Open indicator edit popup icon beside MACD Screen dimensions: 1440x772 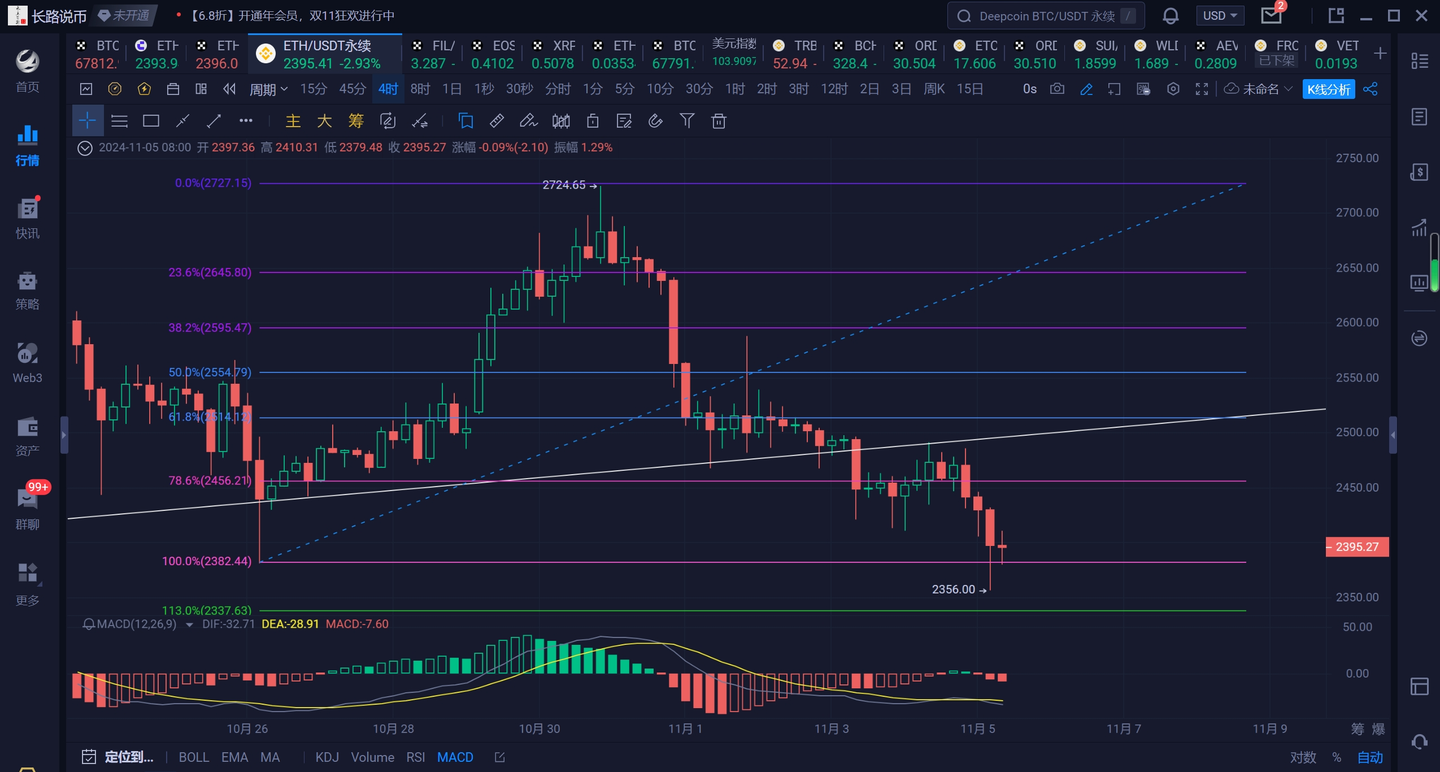pyautogui.click(x=500, y=757)
